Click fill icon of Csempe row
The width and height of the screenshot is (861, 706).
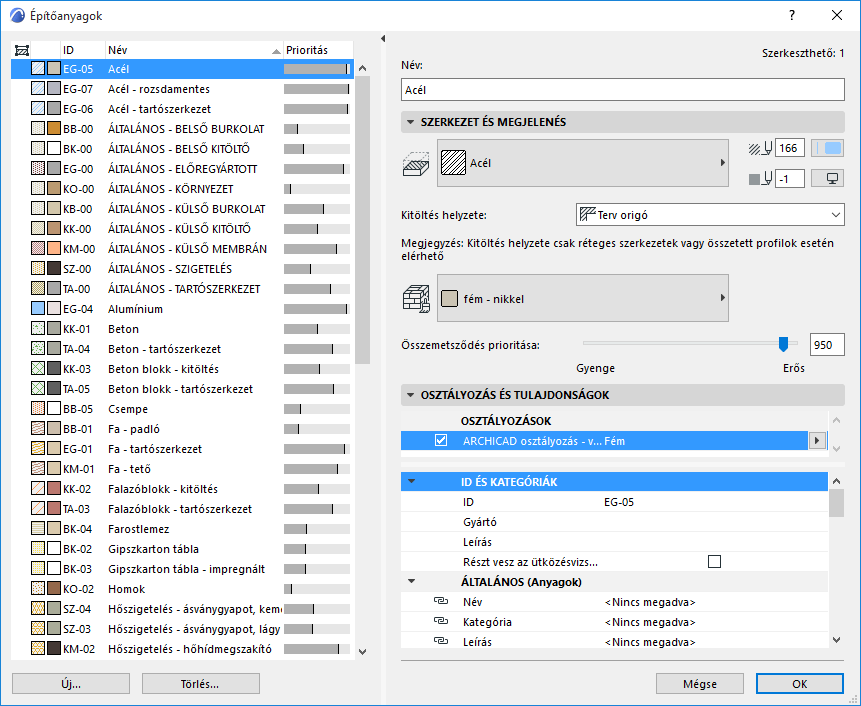point(38,408)
